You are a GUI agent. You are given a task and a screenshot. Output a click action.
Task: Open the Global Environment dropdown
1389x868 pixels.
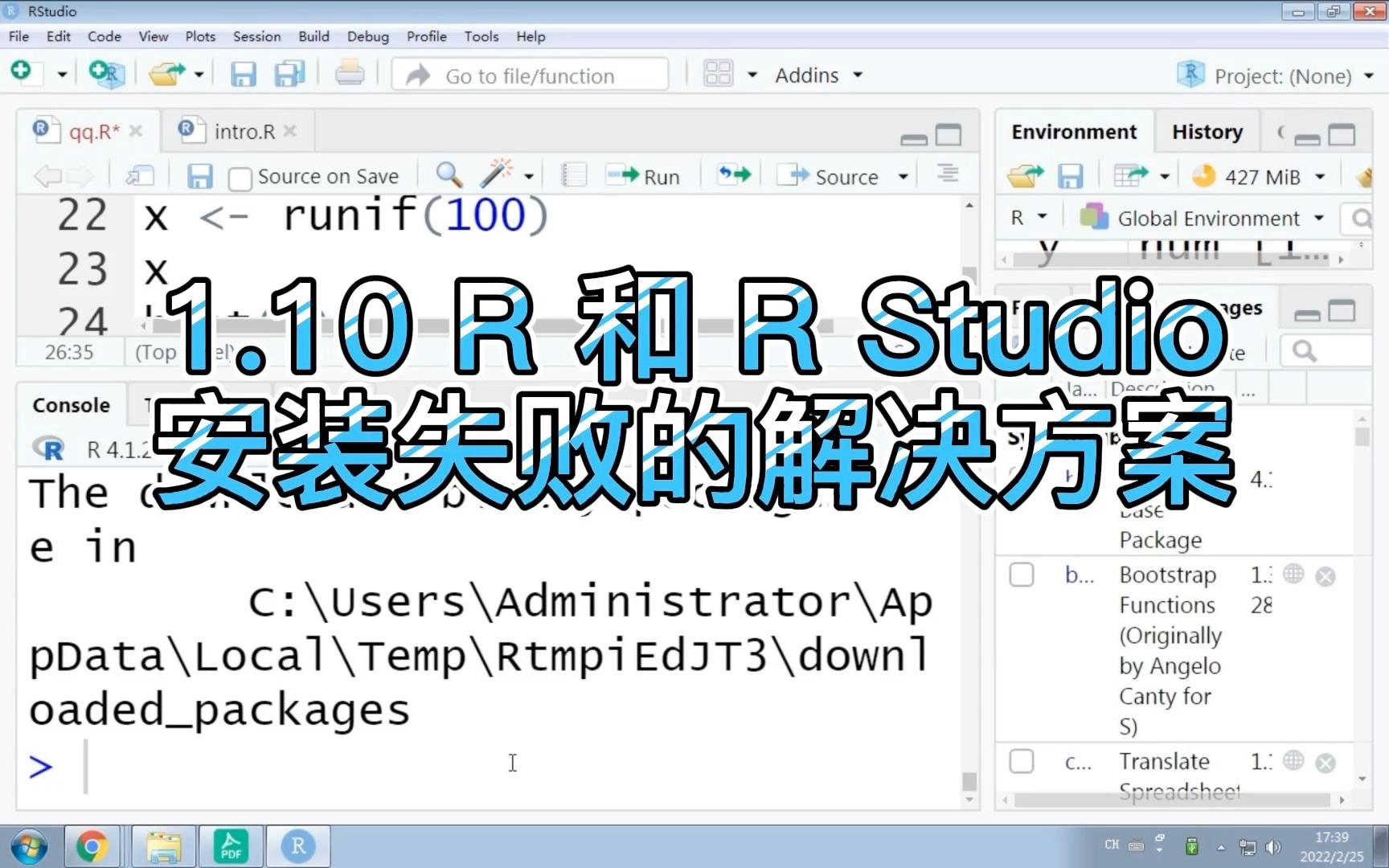1203,218
